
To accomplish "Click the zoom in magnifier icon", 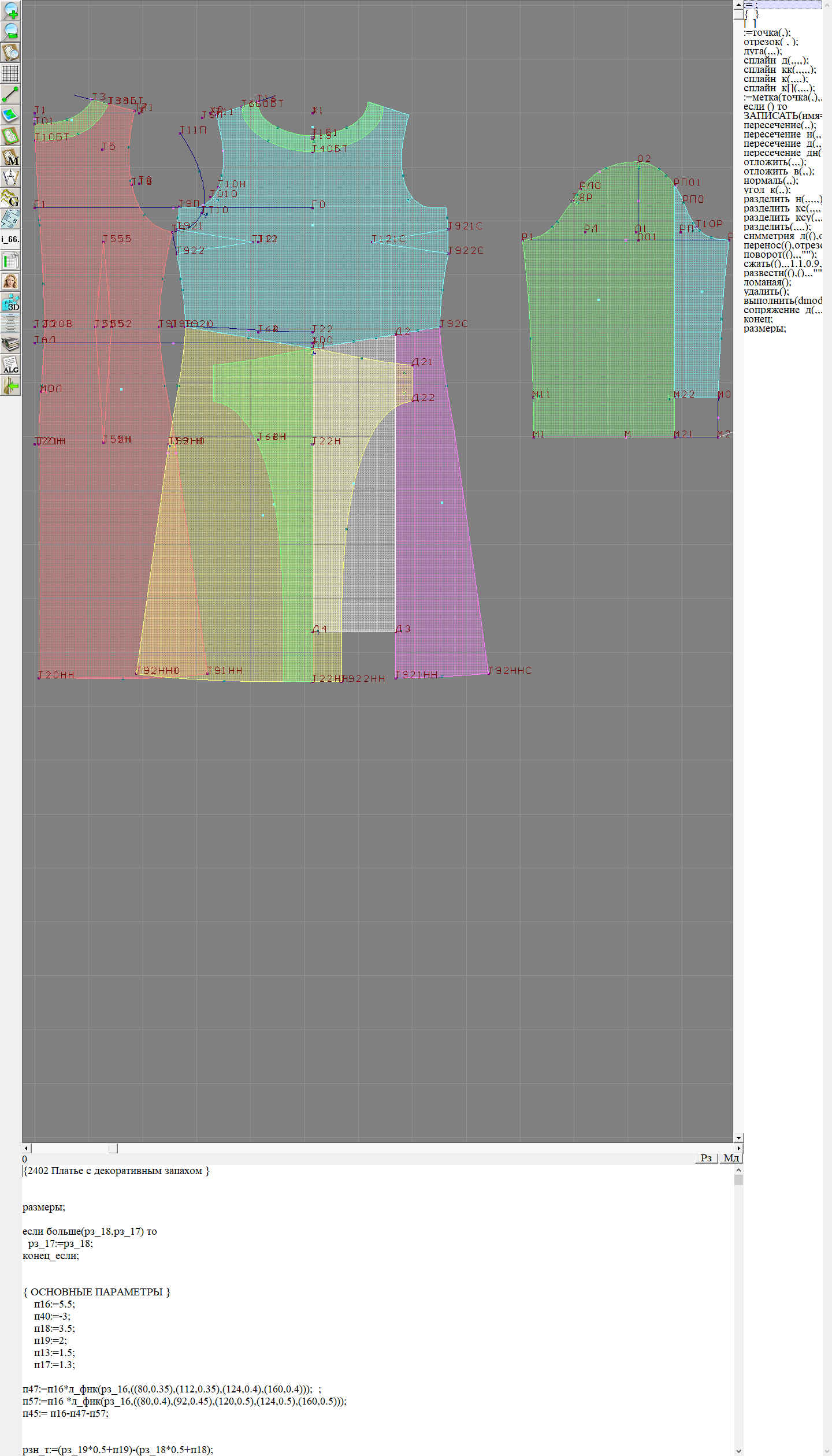I will (10, 10).
